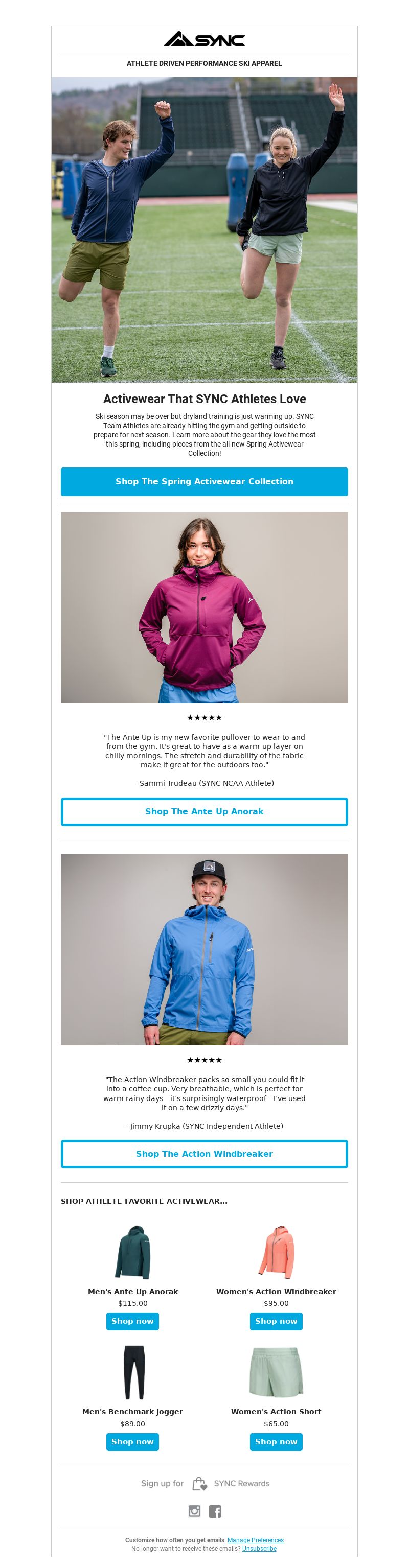
Task: Shop now for Women's Action Windbreaker
Action: [x=276, y=1321]
